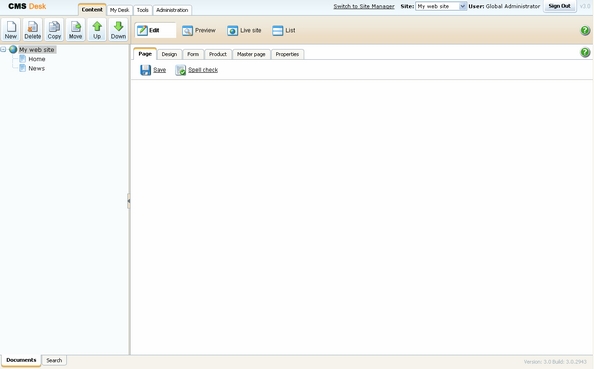Viewport: 594px width, 369px height.
Task: Switch to List view mode
Action: click(x=284, y=30)
